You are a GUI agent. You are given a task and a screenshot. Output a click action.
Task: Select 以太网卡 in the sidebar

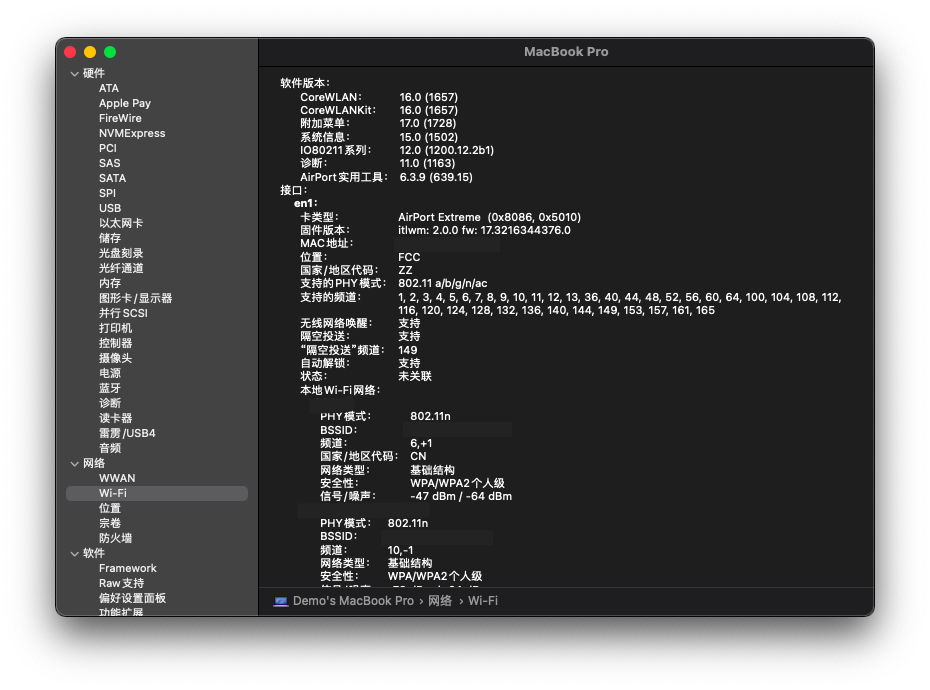(x=120, y=223)
